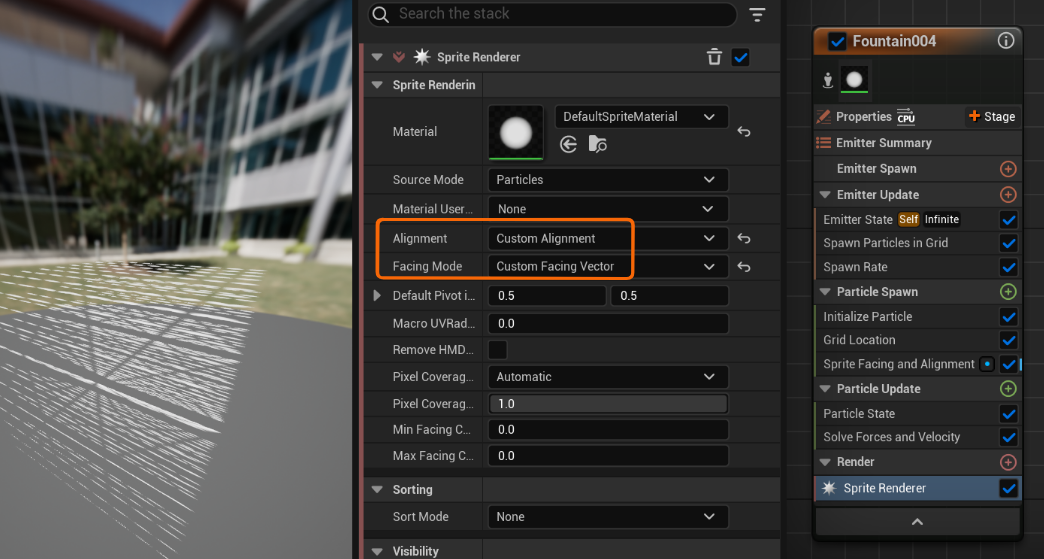Open Pixel Coverage Automatic dropdown
This screenshot has width=1044, height=559.
tap(608, 377)
